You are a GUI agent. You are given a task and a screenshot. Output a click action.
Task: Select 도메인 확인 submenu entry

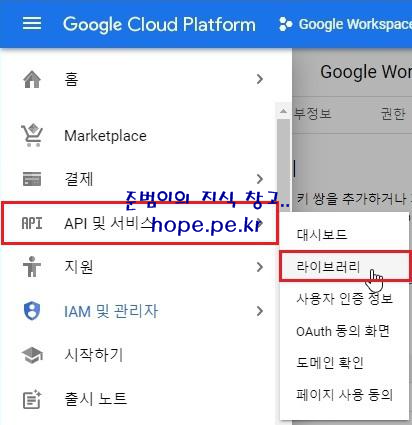coord(344,363)
